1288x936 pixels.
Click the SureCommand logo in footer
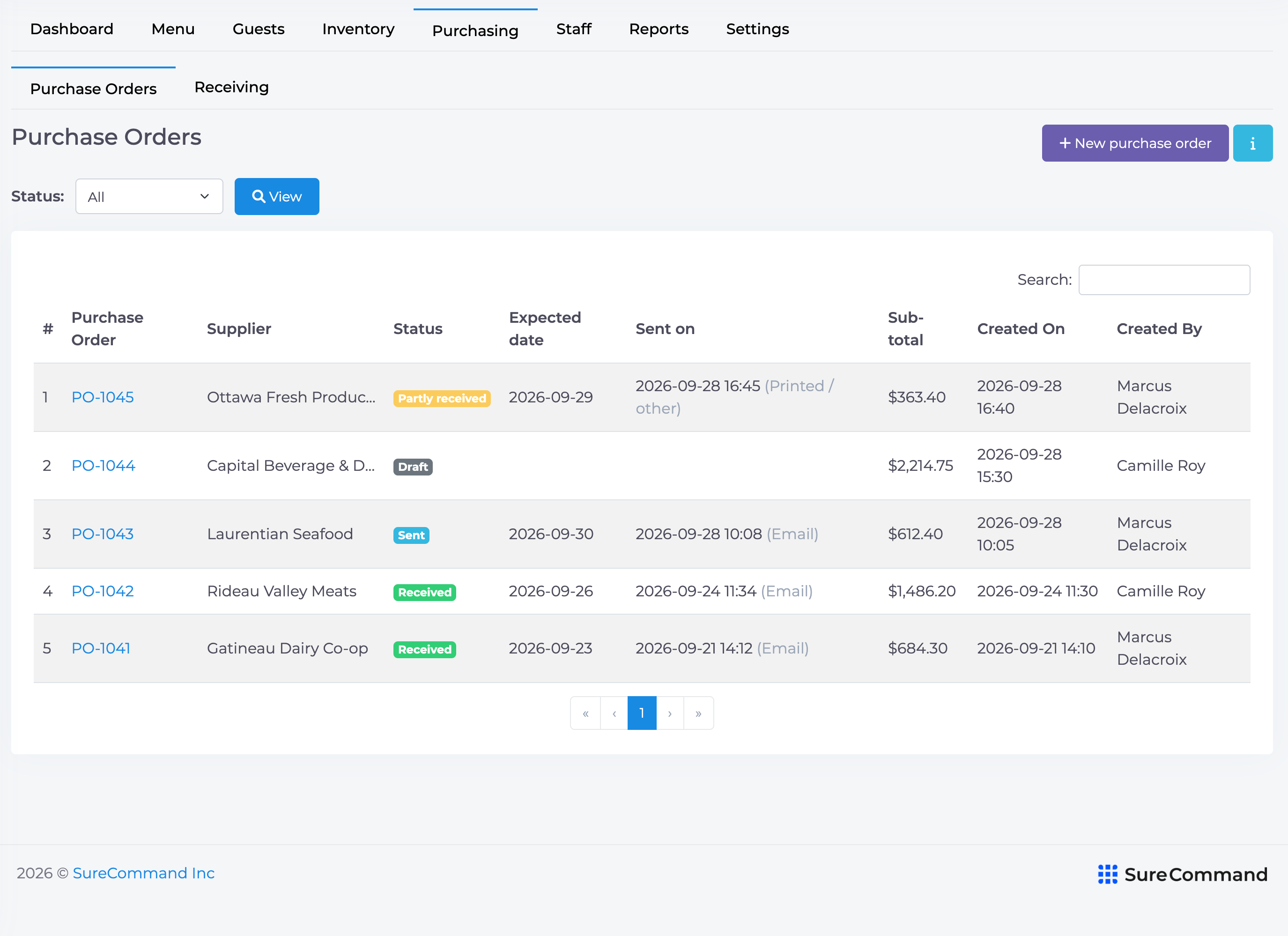1182,874
